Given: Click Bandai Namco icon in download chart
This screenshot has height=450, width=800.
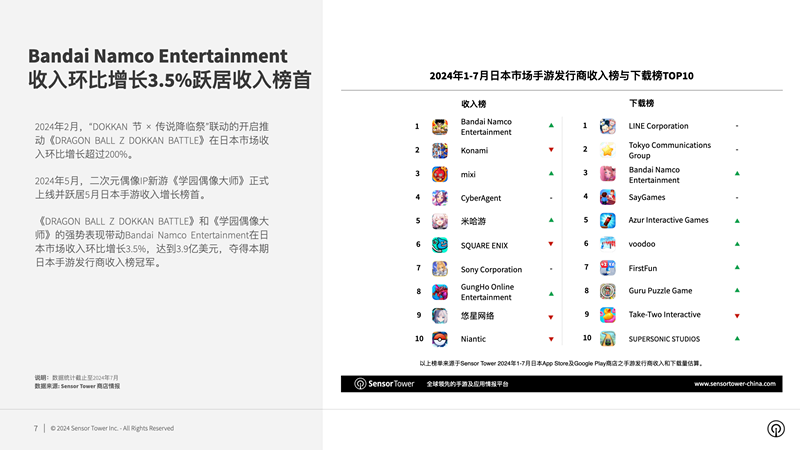Looking at the screenshot, I should coord(608,174).
